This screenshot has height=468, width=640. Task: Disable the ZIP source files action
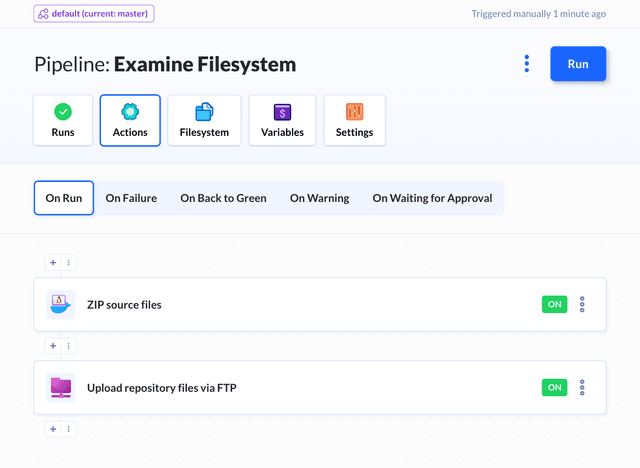point(554,304)
